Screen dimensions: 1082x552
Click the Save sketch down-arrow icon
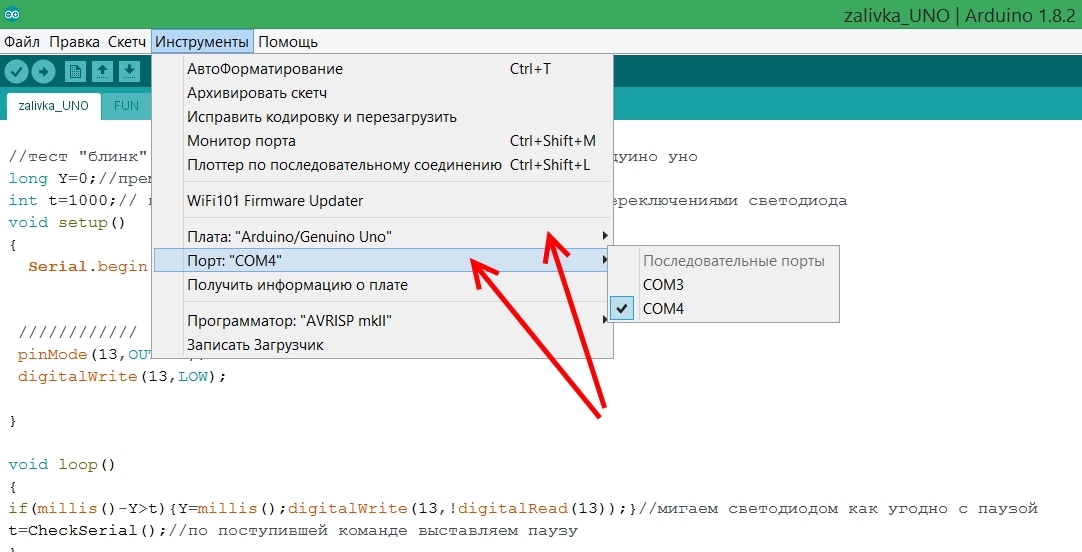pyautogui.click(x=129, y=71)
